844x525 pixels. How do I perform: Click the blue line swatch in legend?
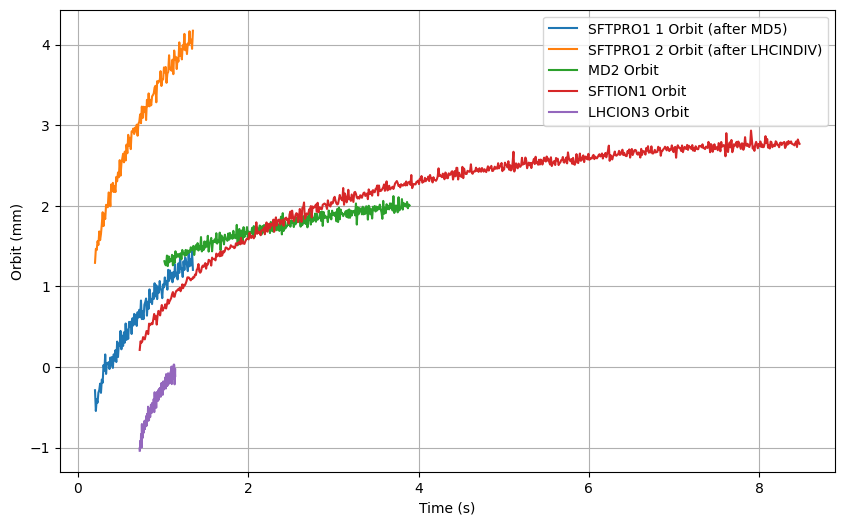564,30
